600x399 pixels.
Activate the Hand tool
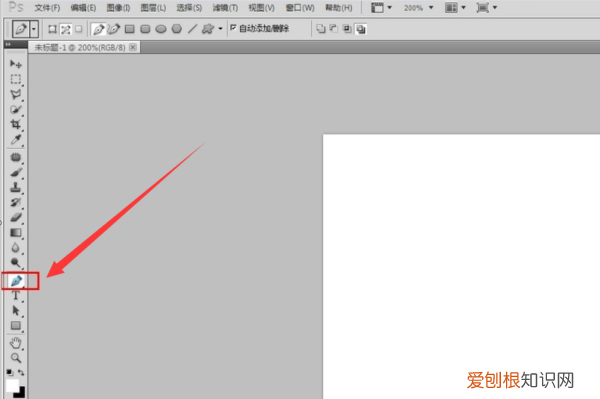click(16, 343)
